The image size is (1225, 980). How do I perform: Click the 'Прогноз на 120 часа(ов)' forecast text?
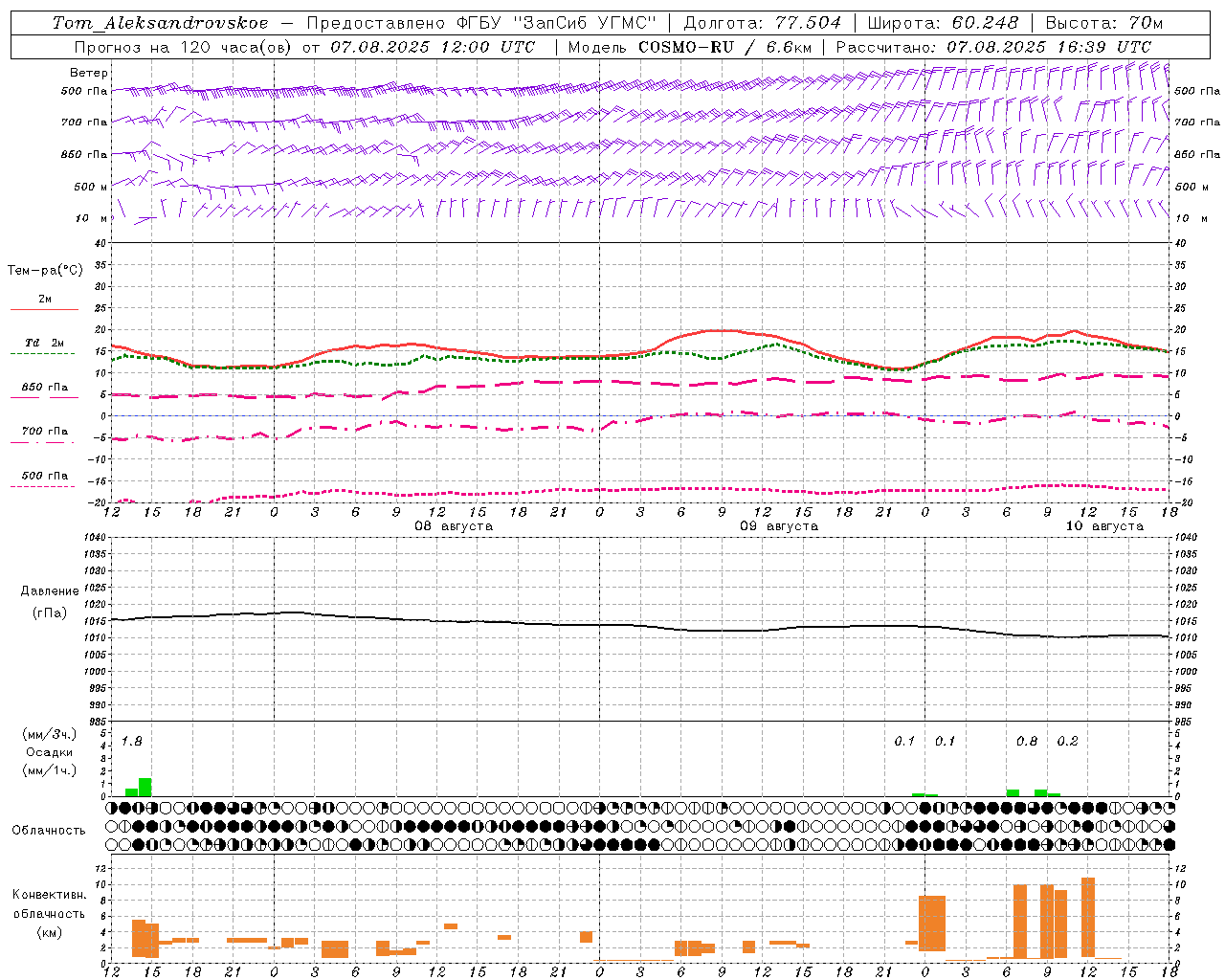point(184,47)
